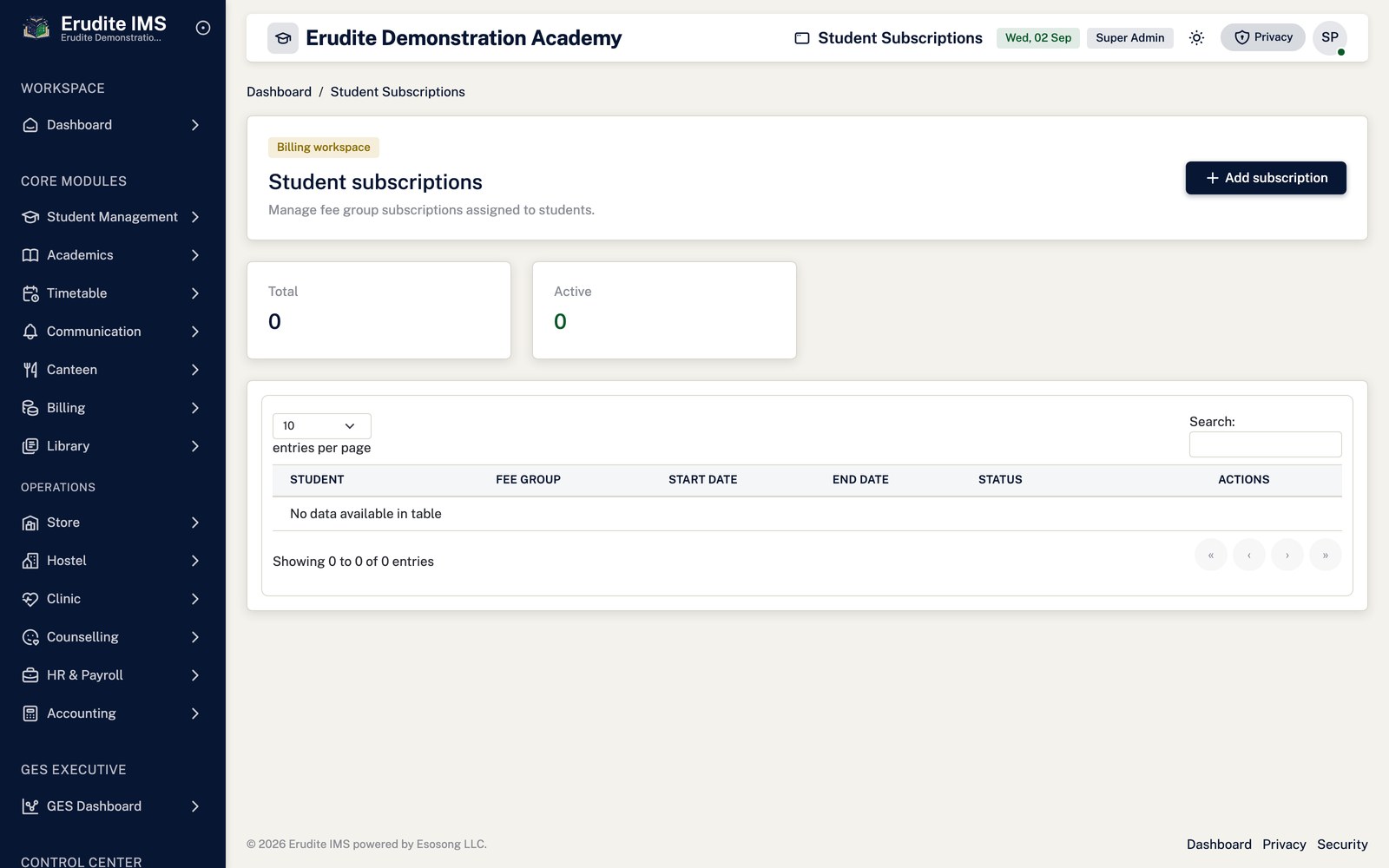Click the Store shop icon

click(x=30, y=523)
